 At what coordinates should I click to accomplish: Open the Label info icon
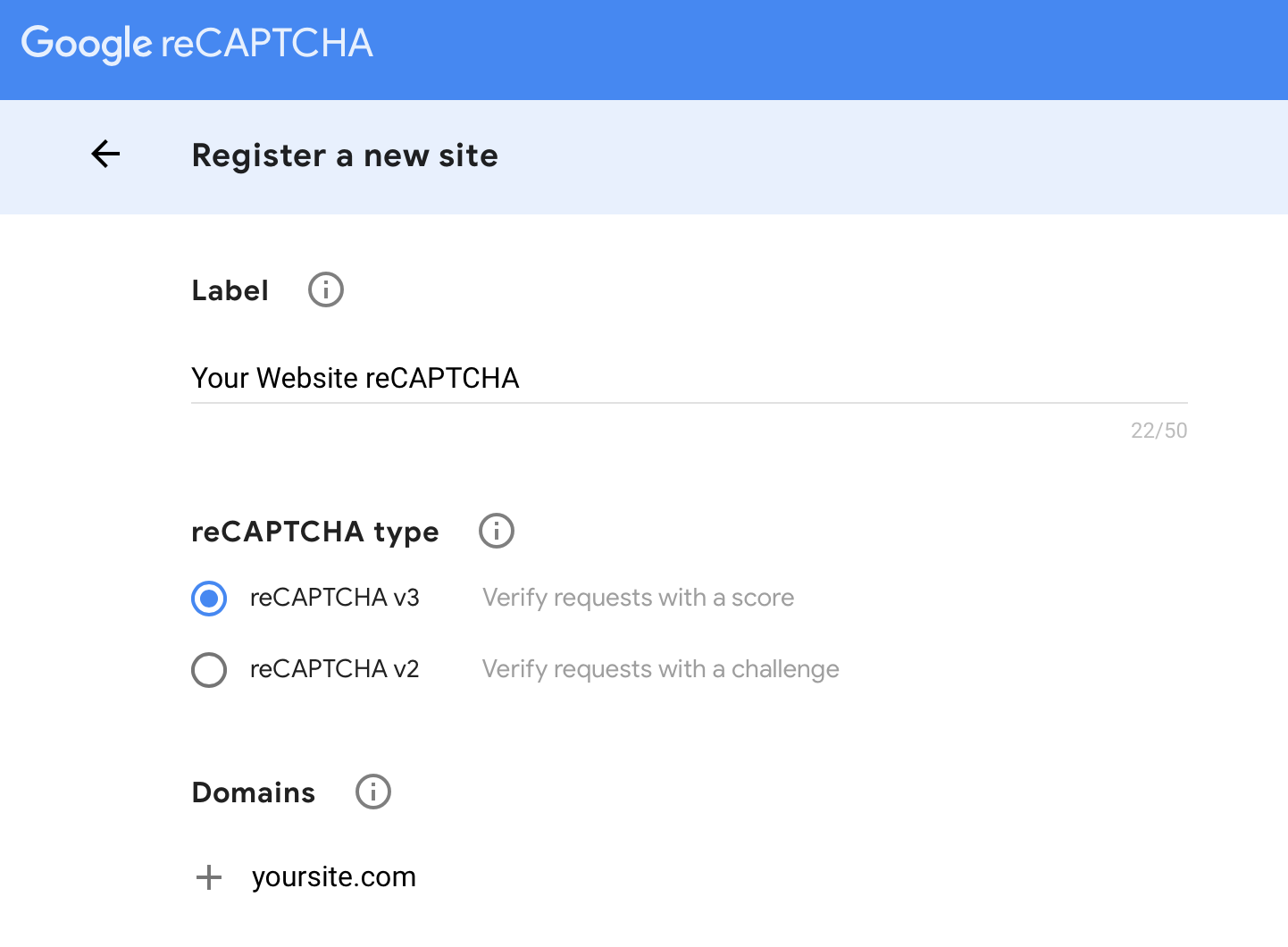coord(326,290)
